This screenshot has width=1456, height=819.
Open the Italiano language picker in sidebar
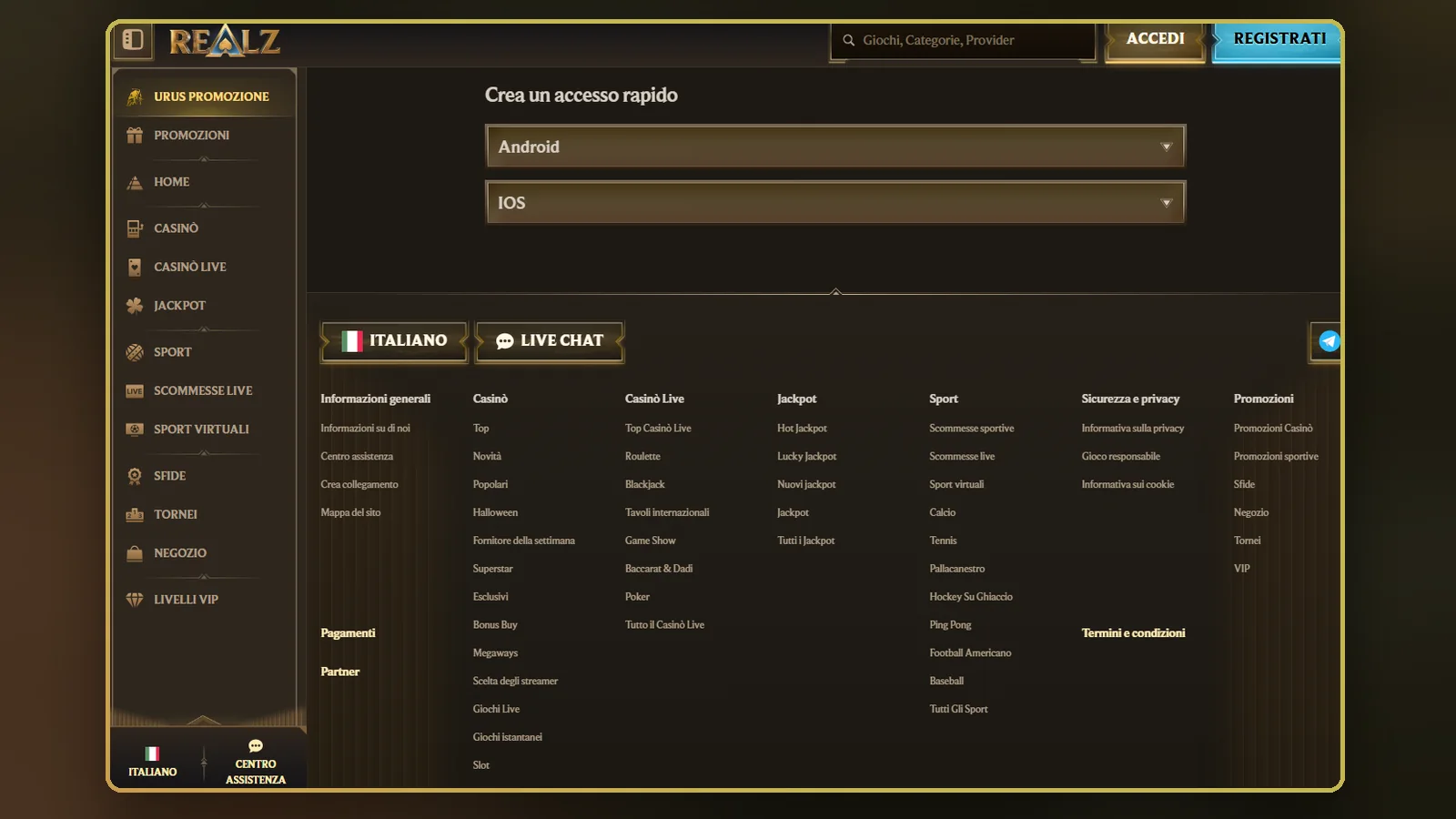click(x=153, y=762)
